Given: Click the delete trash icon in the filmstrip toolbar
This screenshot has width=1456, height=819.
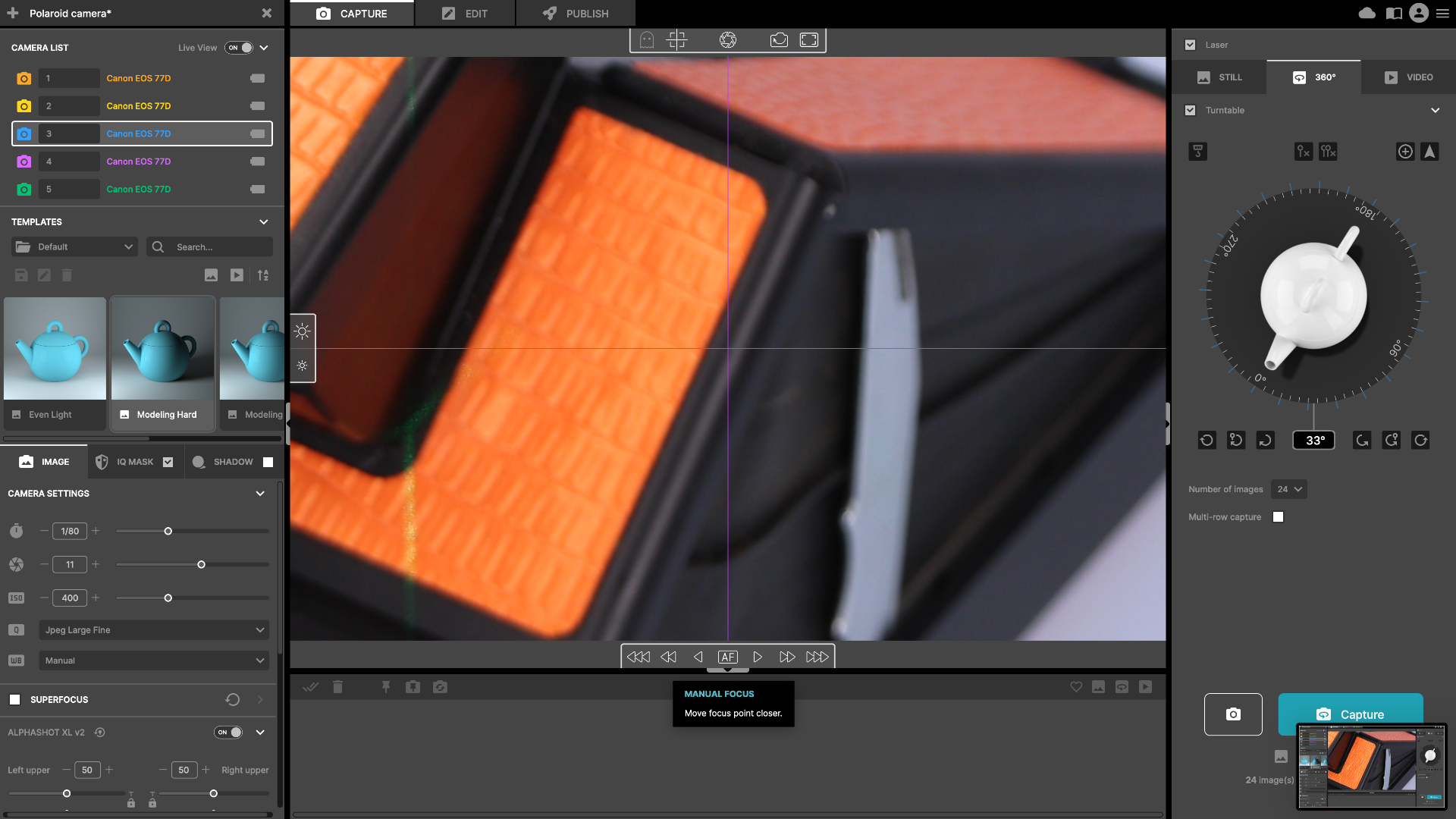Looking at the screenshot, I should [x=337, y=686].
